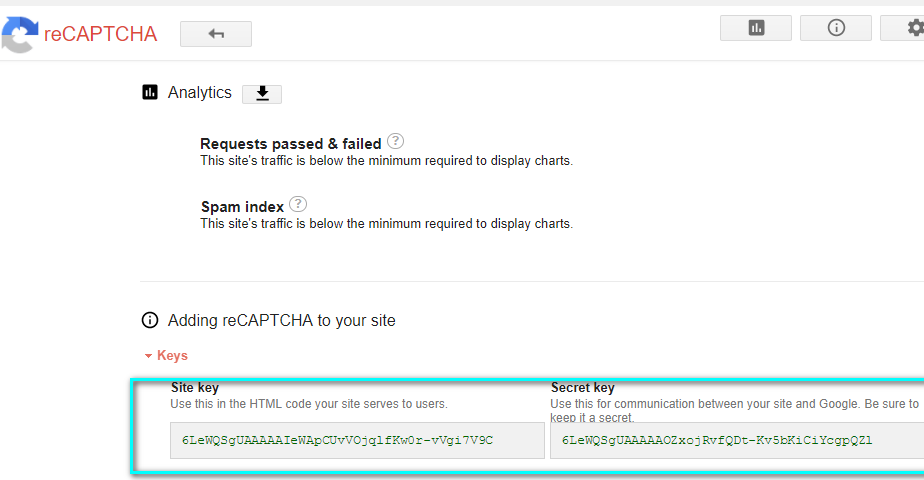Click 'Use this in the HTML code' description
Screen dimensions: 924x480
[x=309, y=404]
